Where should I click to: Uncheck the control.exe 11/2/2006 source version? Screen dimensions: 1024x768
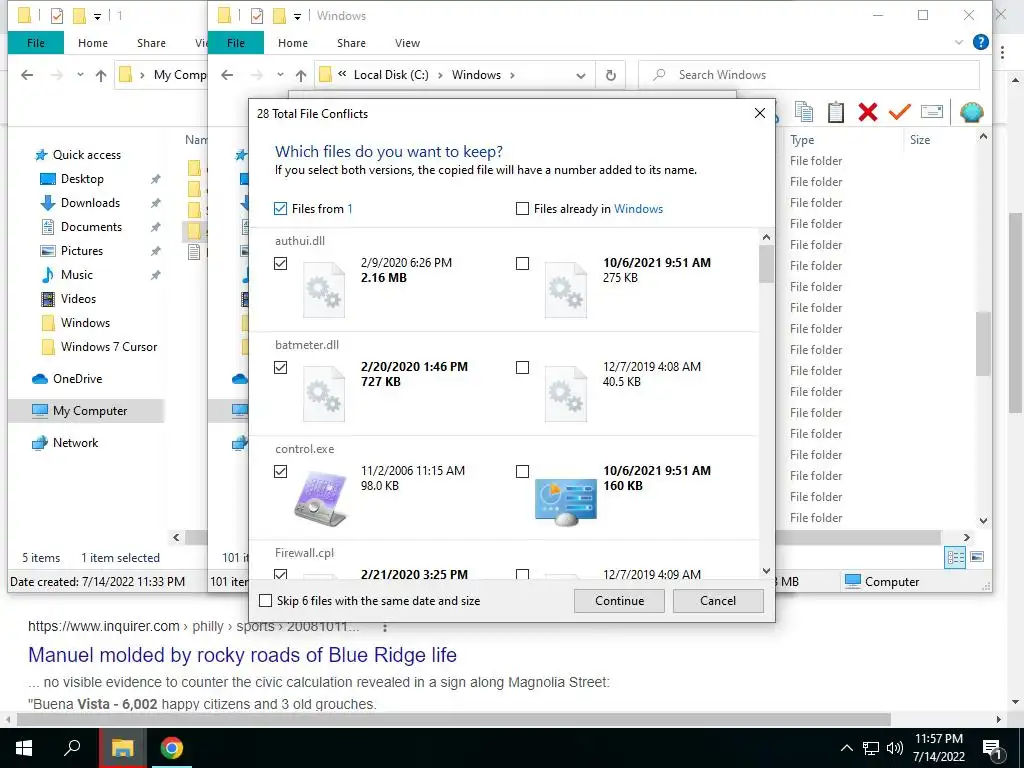[x=280, y=471]
